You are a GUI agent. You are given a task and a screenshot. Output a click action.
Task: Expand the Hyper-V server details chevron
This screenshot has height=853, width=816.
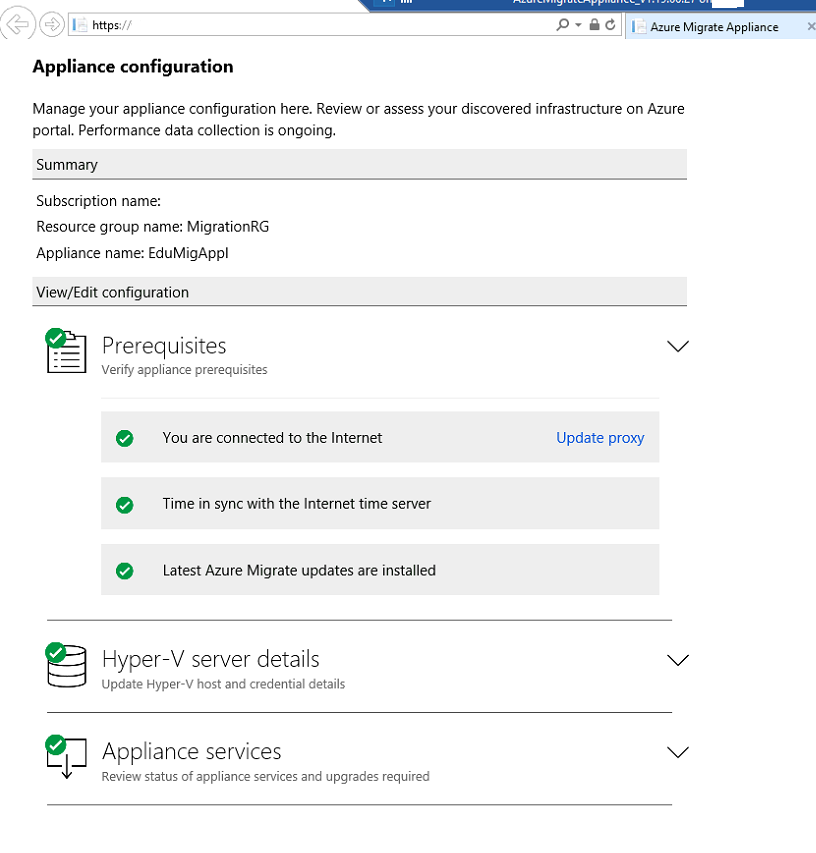pos(678,660)
